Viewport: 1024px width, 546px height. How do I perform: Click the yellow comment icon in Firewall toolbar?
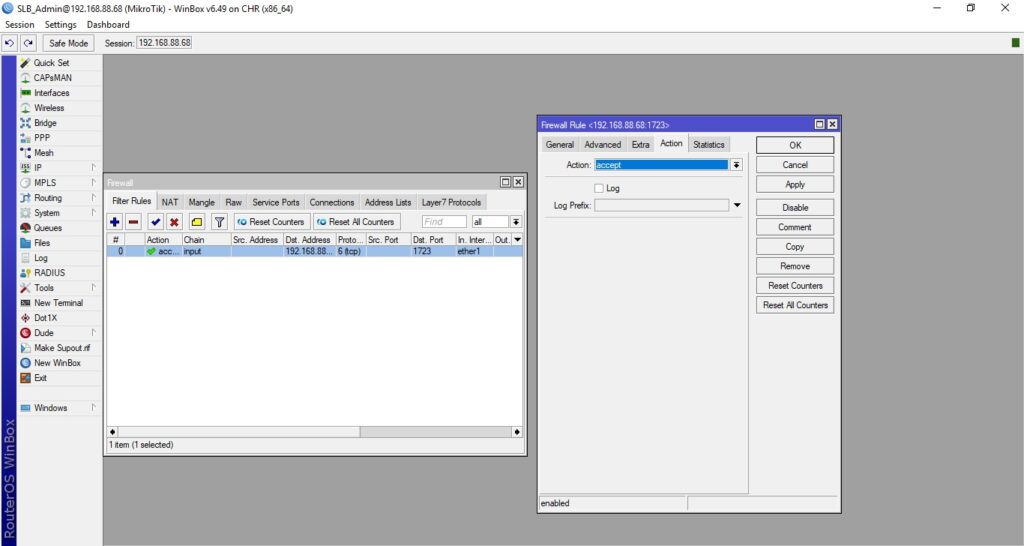197,222
